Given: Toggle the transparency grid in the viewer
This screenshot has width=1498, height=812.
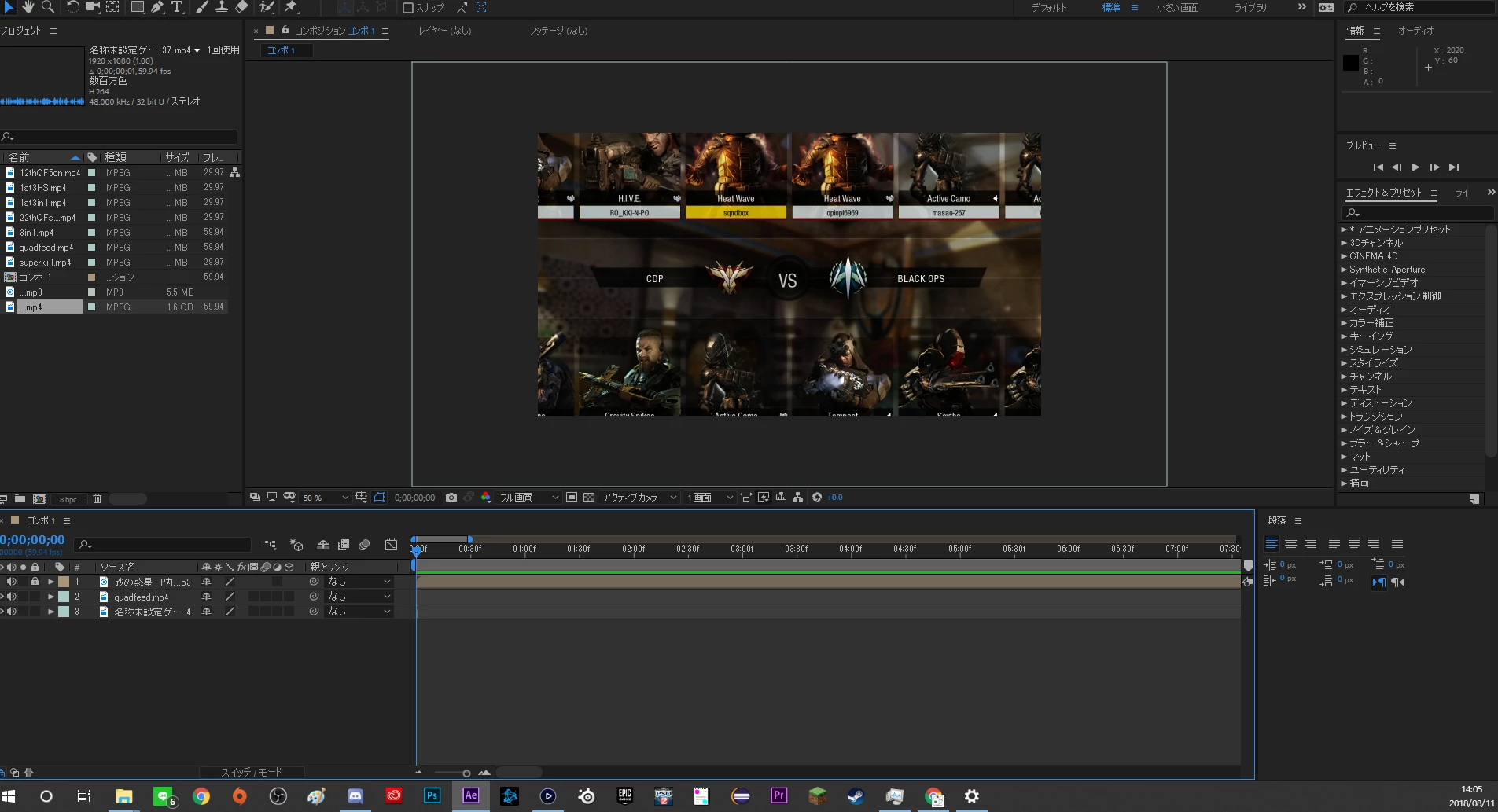Looking at the screenshot, I should click(589, 497).
